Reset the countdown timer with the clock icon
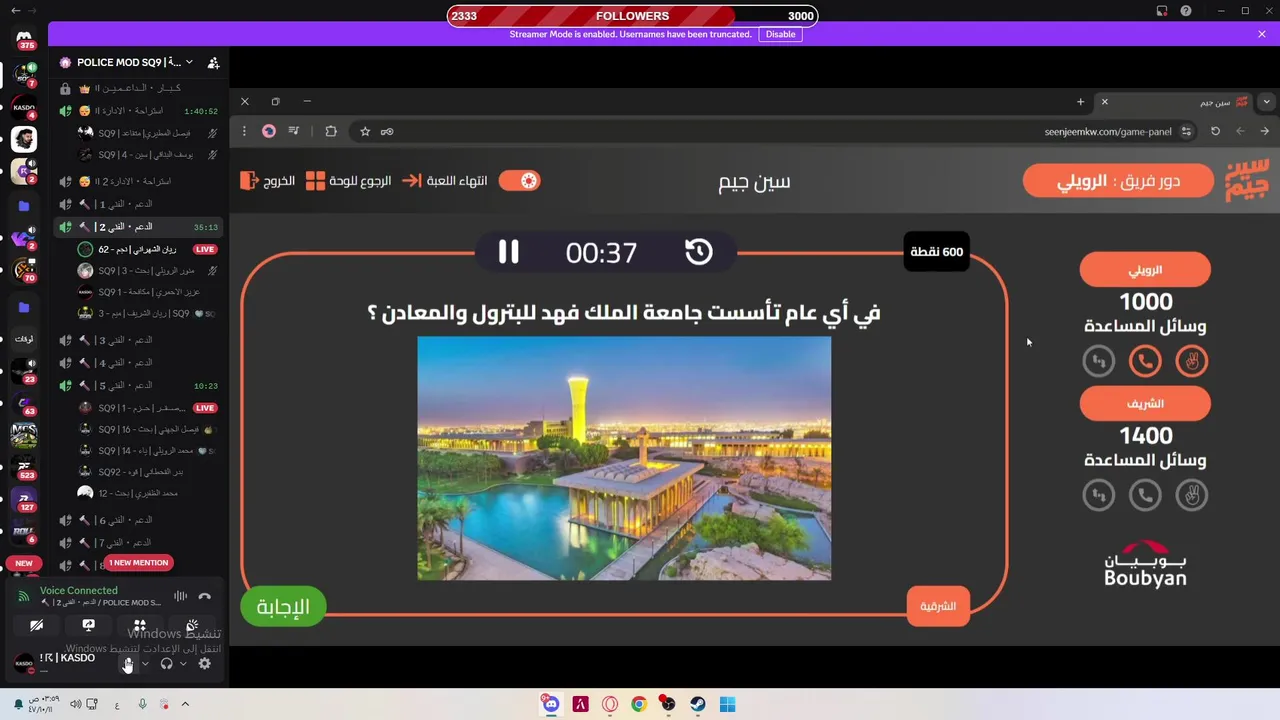This screenshot has height=720, width=1280. (x=698, y=252)
